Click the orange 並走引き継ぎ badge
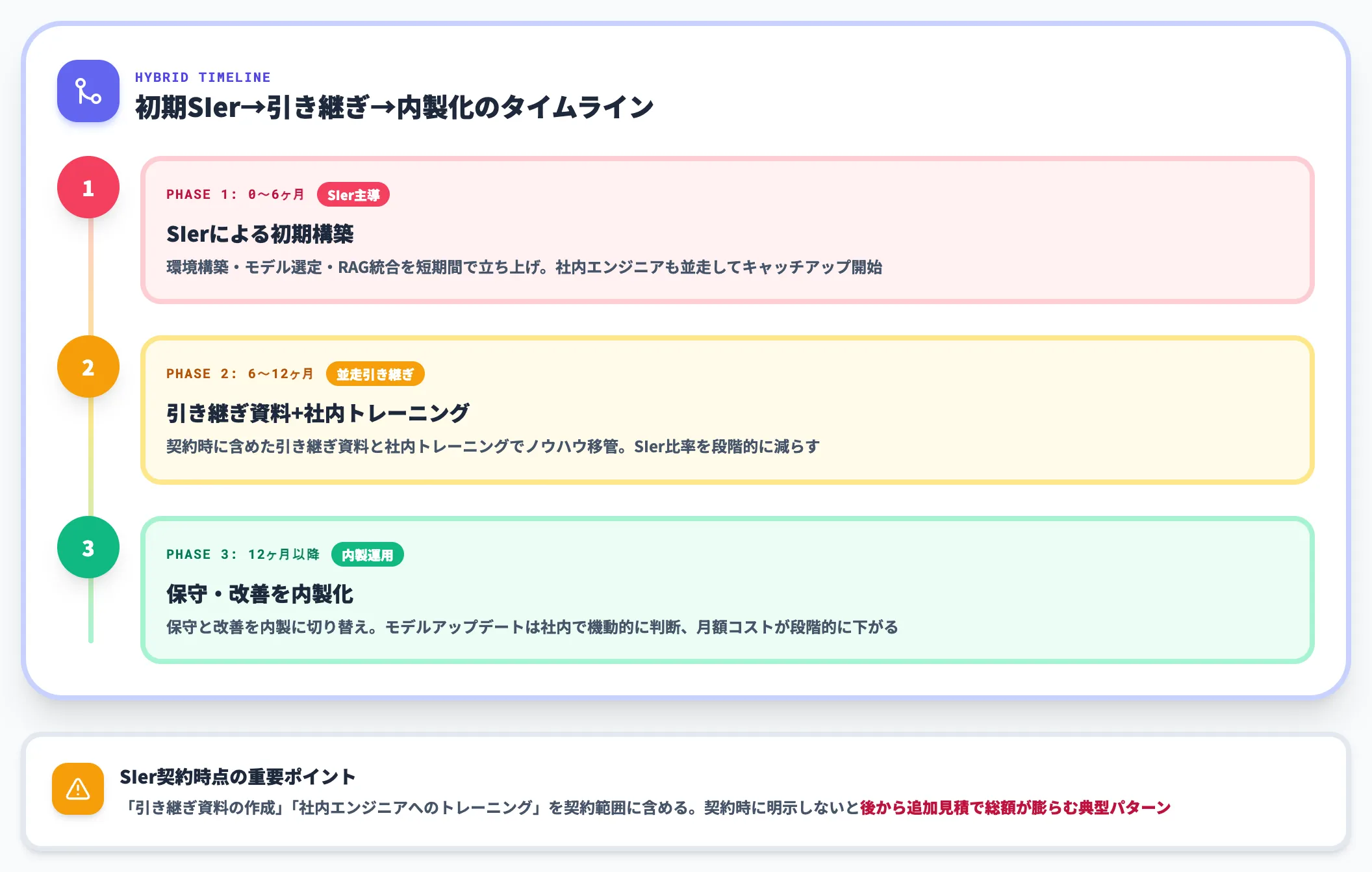1372x872 pixels. coord(375,374)
